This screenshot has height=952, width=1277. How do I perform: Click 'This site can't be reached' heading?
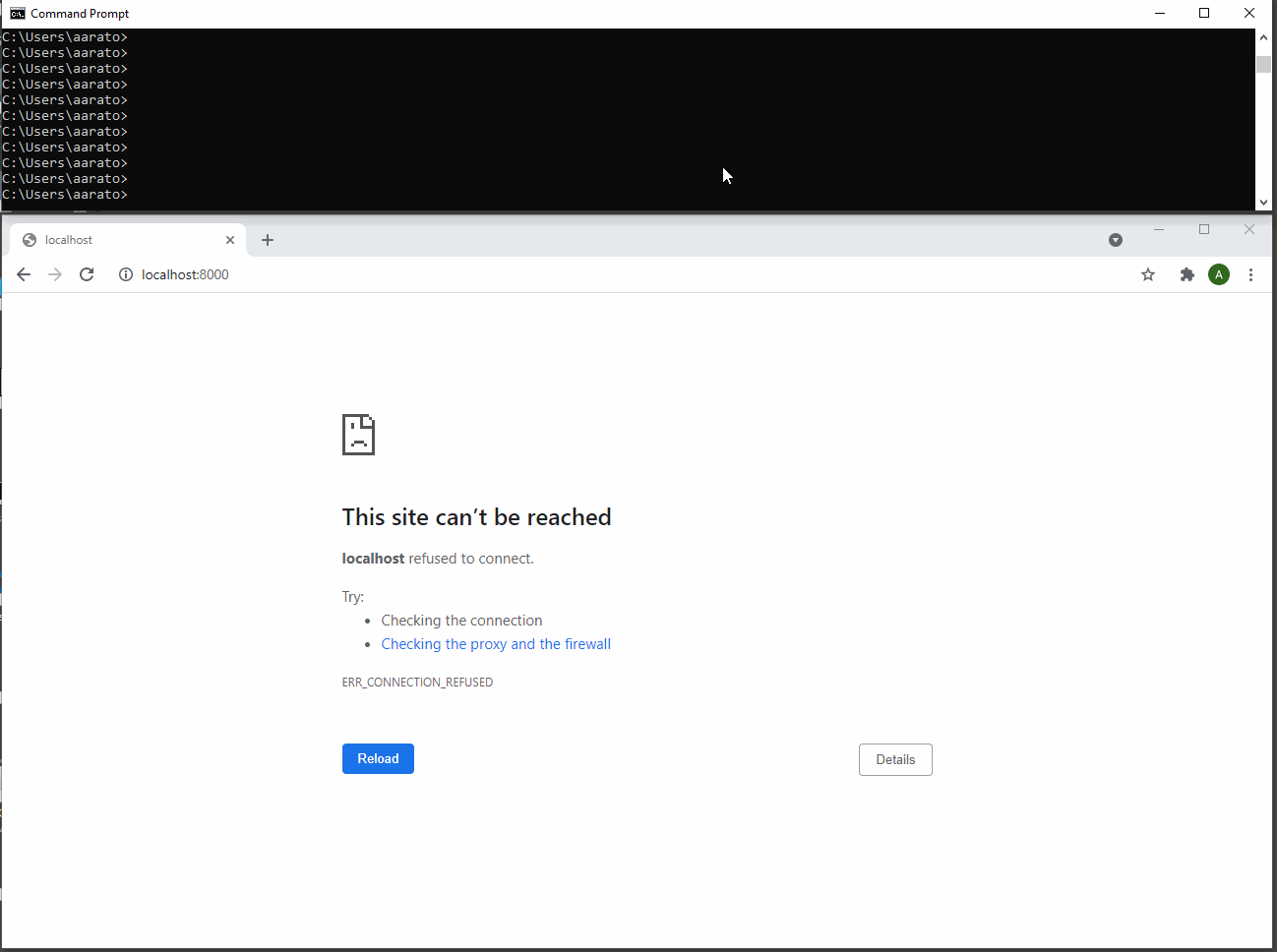click(476, 517)
